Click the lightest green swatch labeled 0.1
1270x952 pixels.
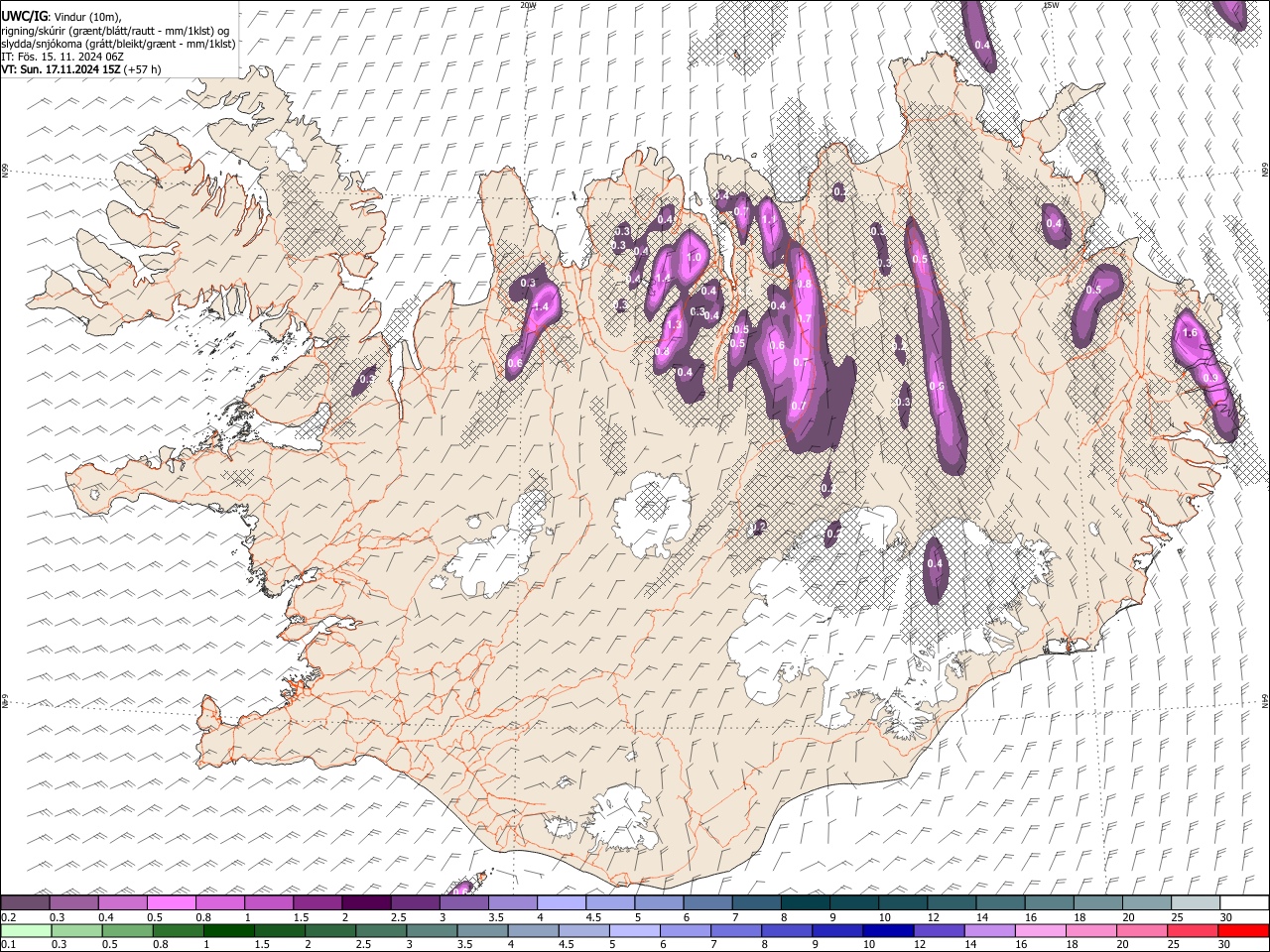point(25,930)
